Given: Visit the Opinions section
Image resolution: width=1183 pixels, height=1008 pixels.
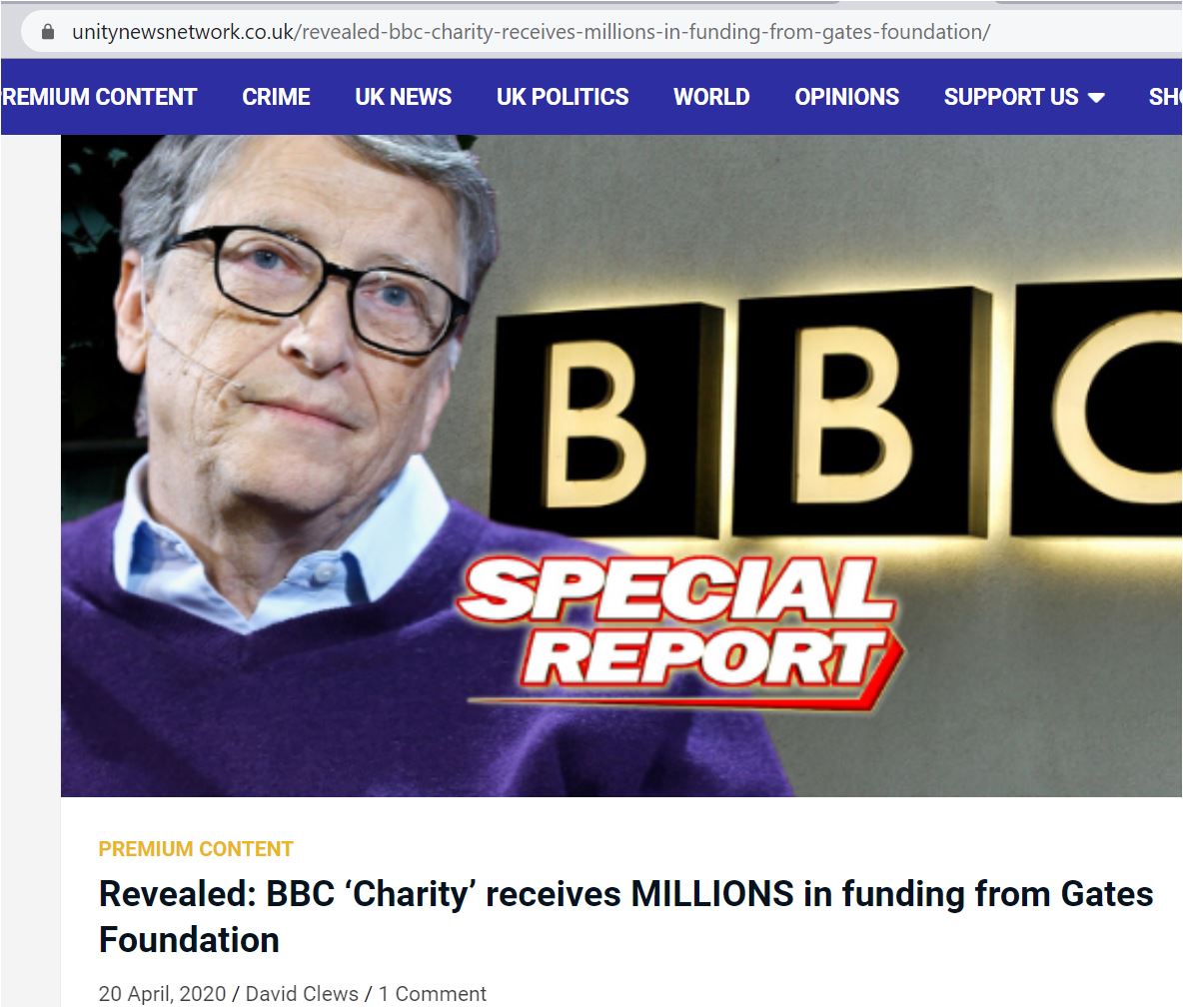Looking at the screenshot, I should pos(846,97).
